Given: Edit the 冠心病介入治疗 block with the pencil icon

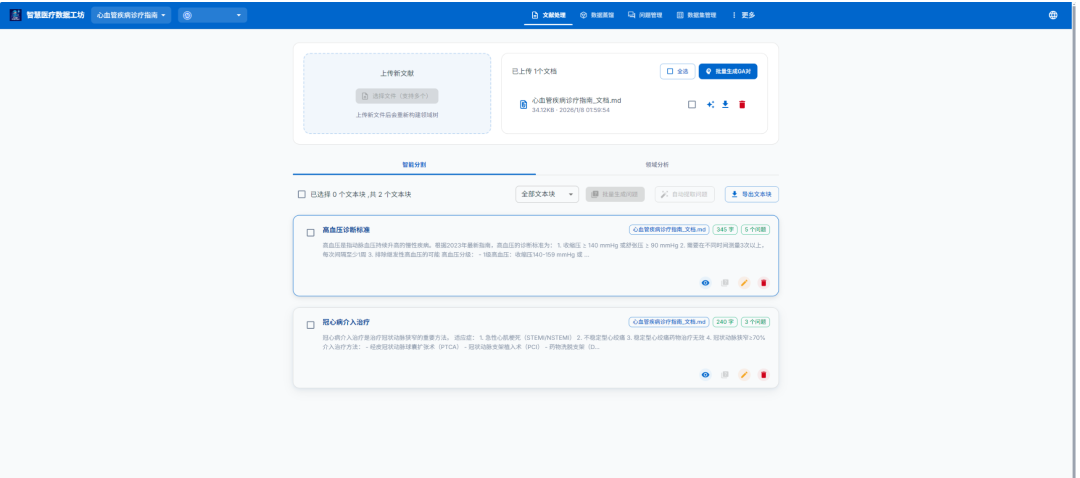Looking at the screenshot, I should pyautogui.click(x=744, y=375).
